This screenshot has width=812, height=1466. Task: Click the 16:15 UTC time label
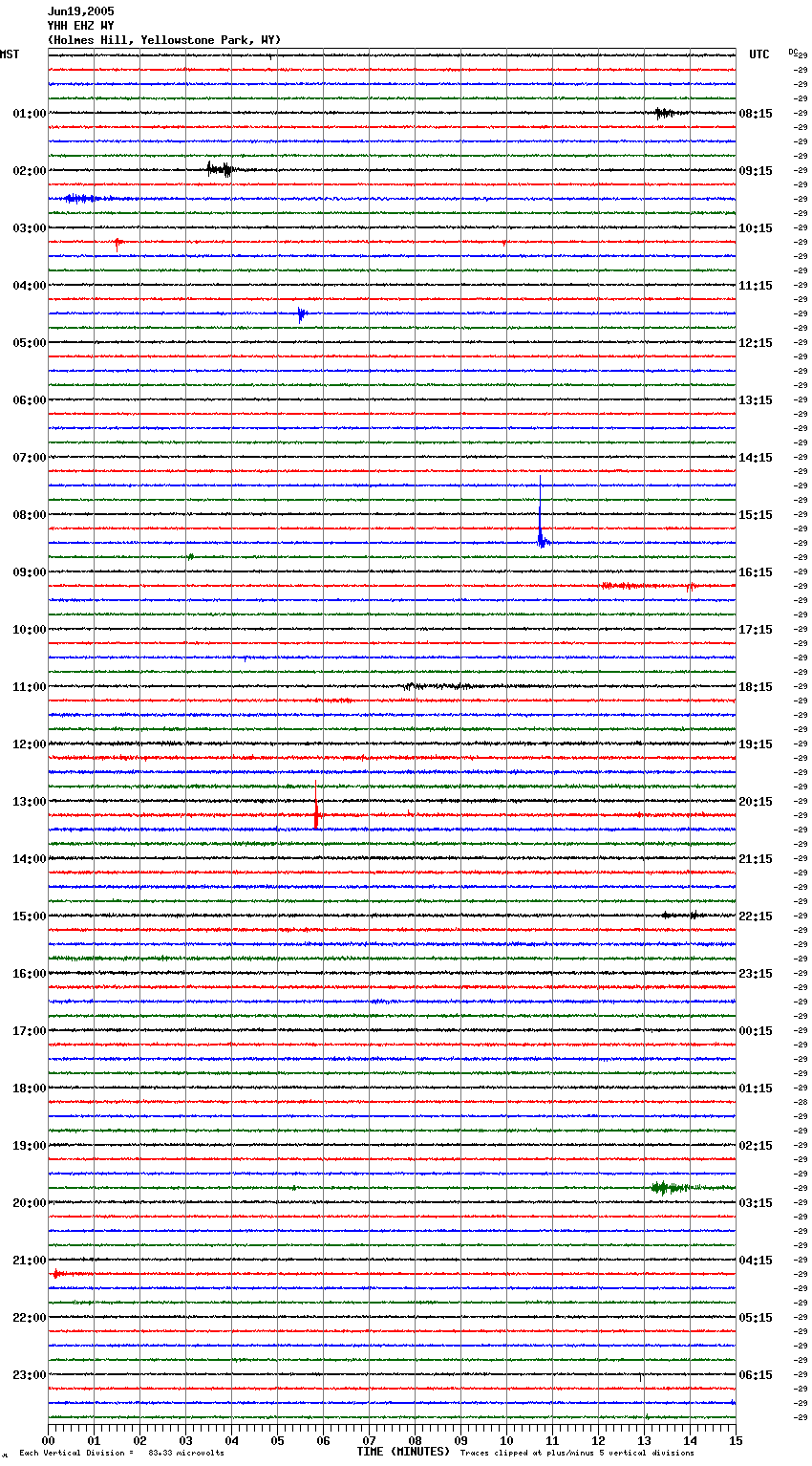[756, 572]
